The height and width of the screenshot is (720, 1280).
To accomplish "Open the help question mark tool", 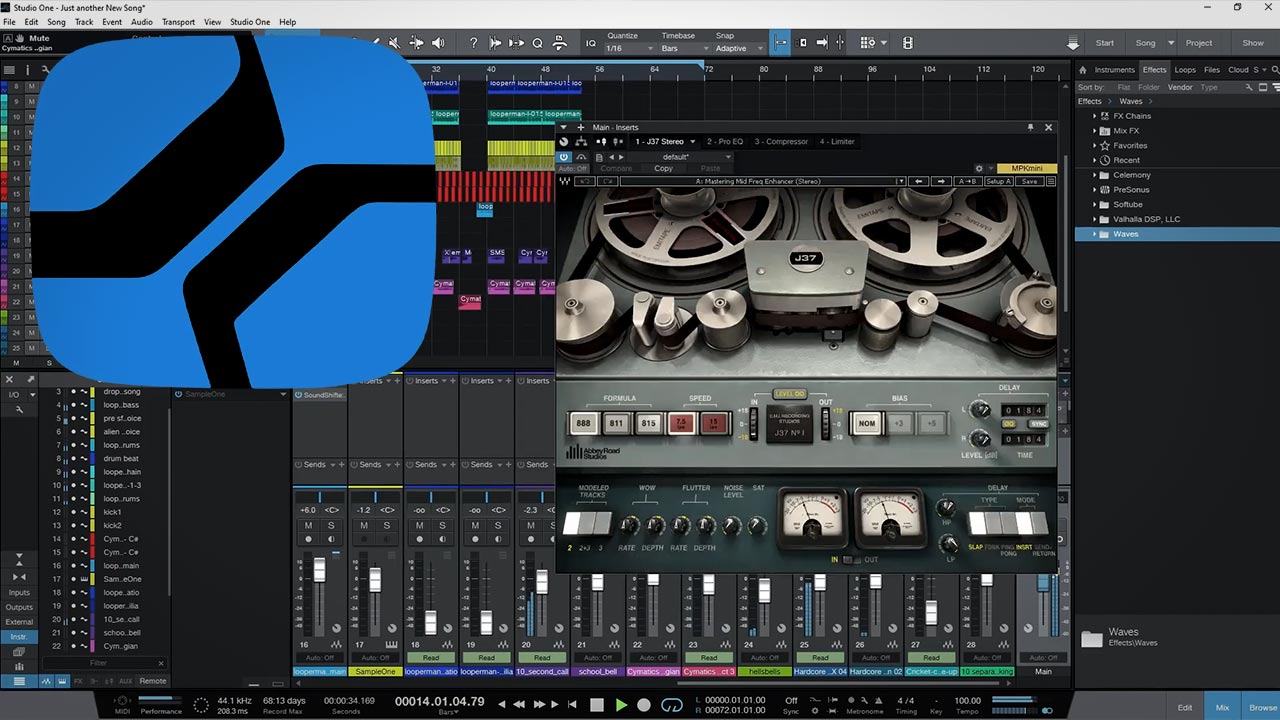I will point(473,43).
